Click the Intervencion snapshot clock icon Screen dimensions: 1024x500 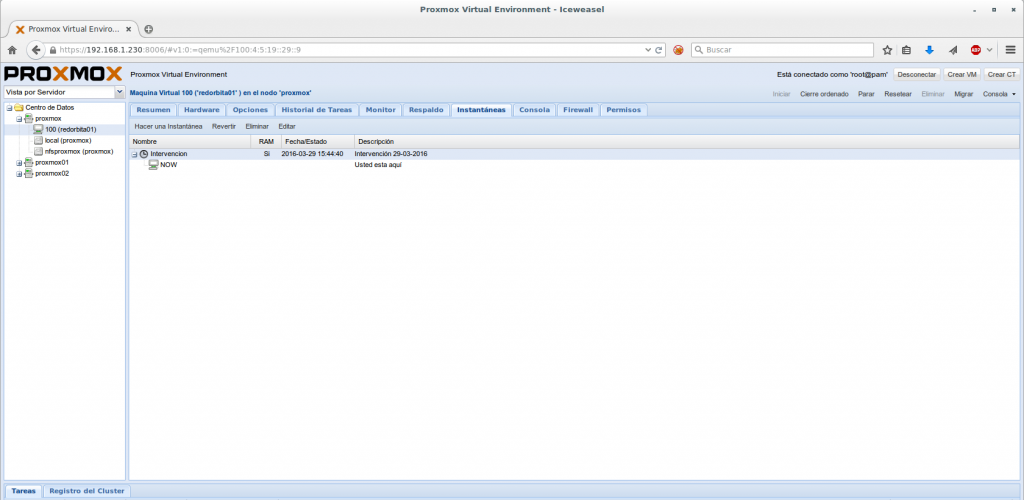[144, 154]
